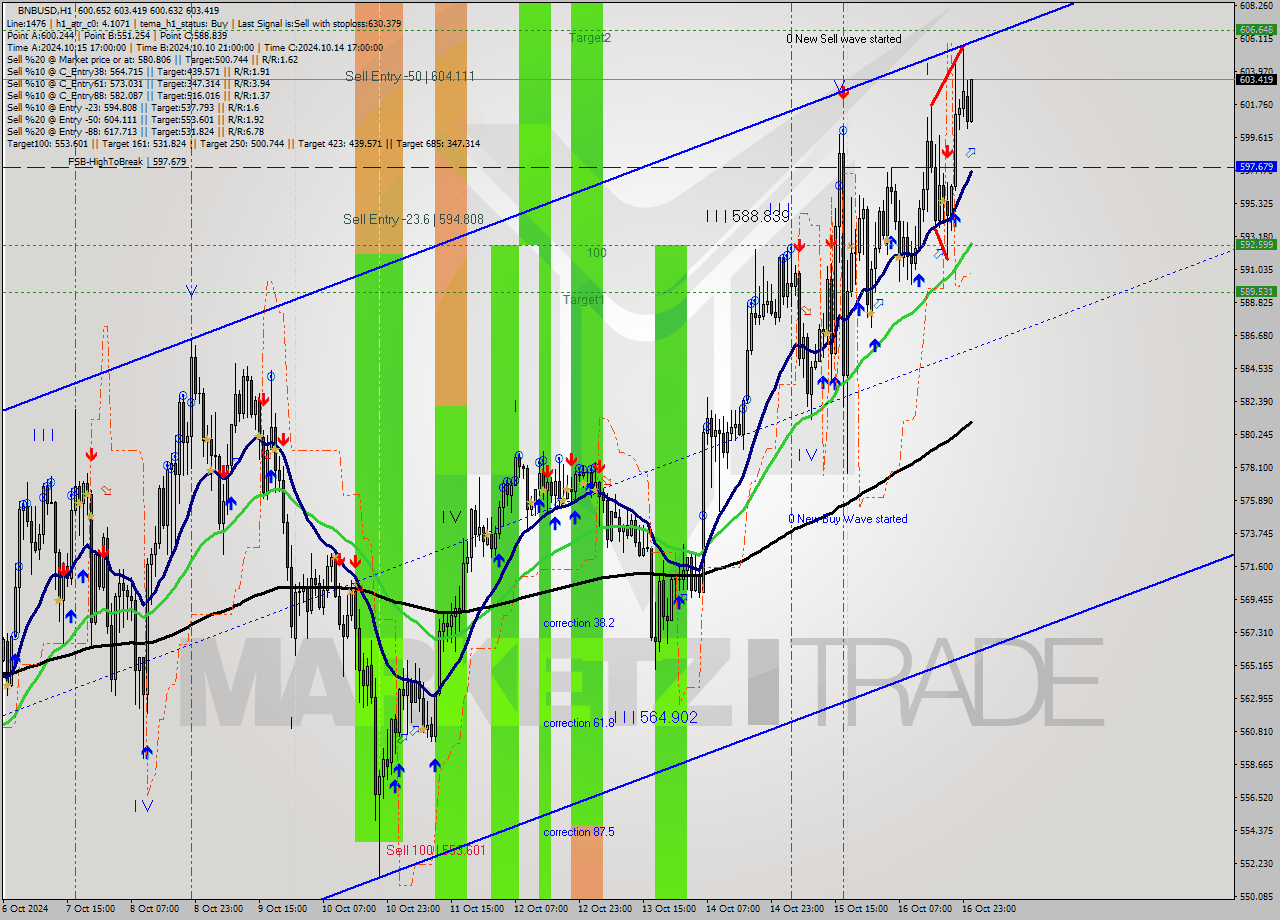The height and width of the screenshot is (920, 1280).
Task: Click the '6 Oct 2024' time axis label
Action: [x=24, y=909]
